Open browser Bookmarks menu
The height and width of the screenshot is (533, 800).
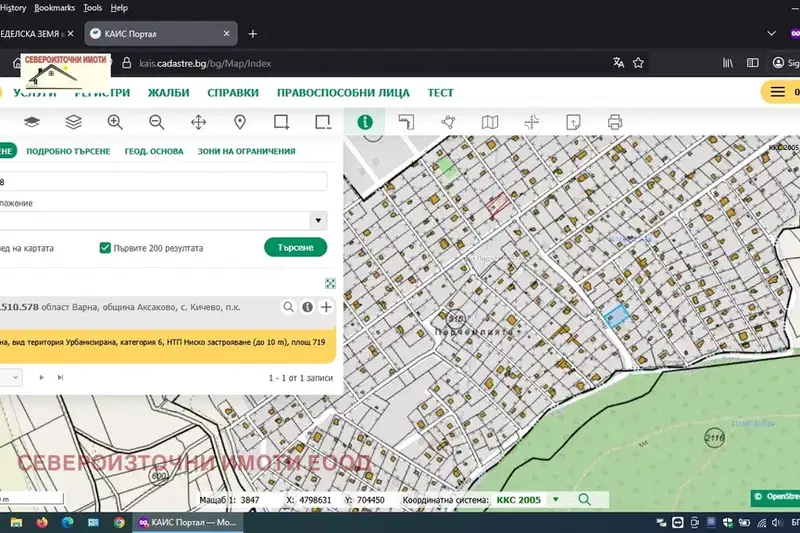coord(55,8)
